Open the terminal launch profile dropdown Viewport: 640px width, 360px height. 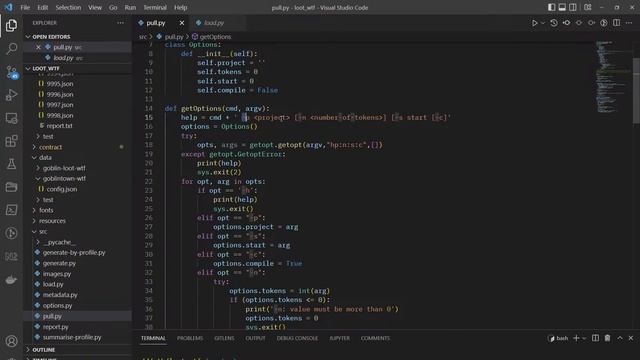[584, 338]
